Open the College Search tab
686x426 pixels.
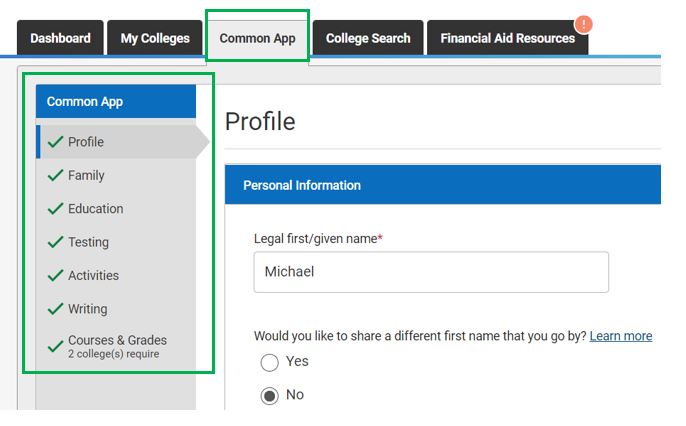pos(368,39)
